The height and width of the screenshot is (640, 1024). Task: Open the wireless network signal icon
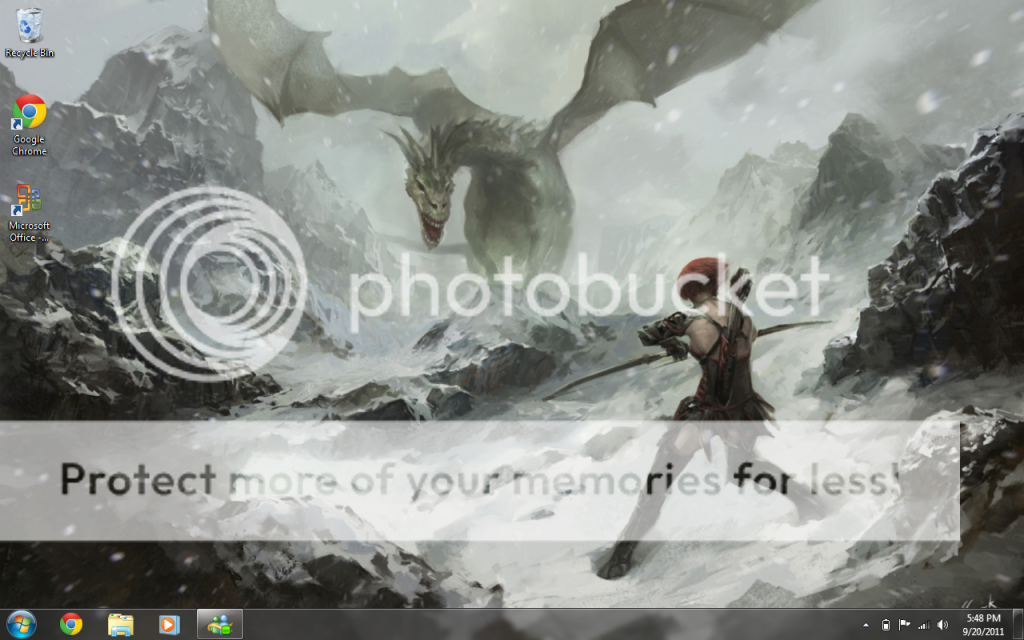(923, 625)
